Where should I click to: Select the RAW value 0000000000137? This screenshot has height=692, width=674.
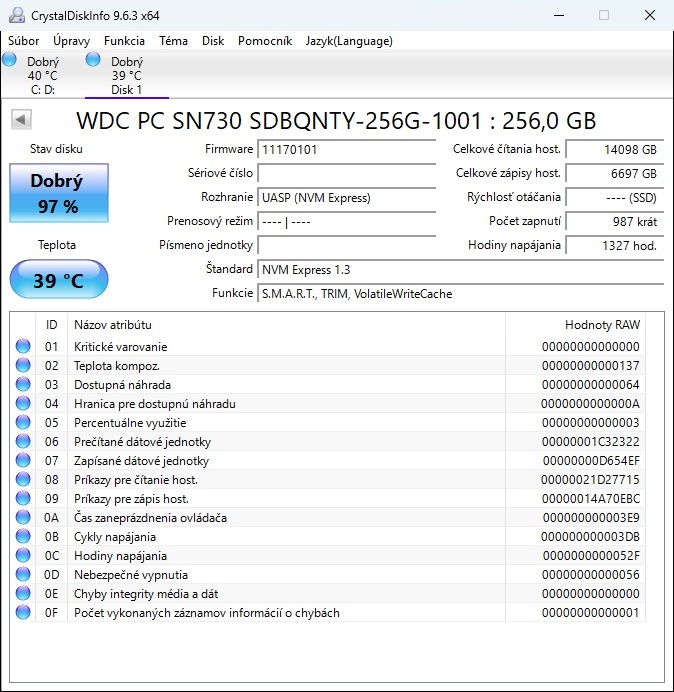(x=591, y=366)
